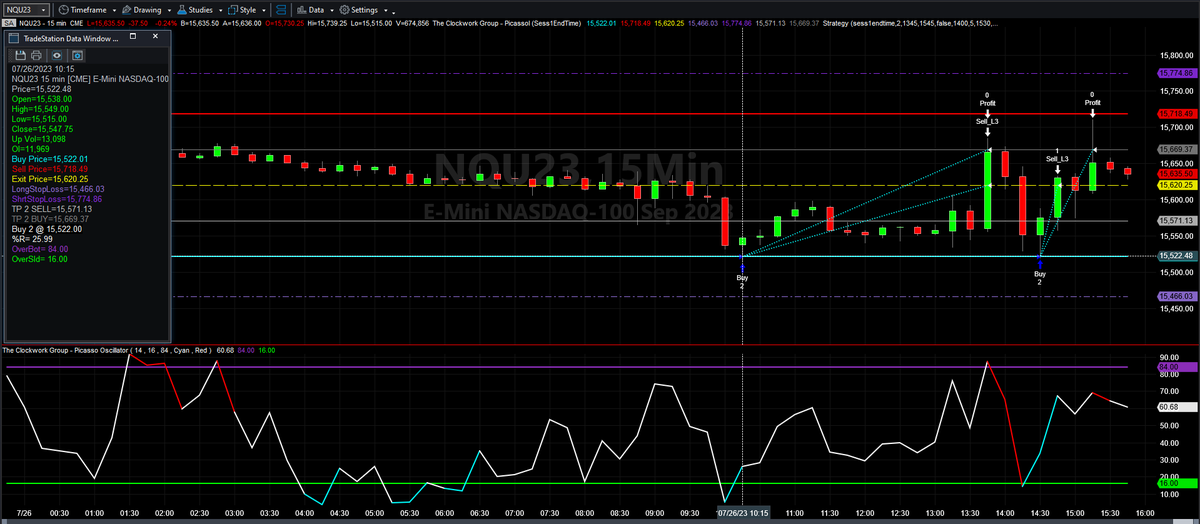The height and width of the screenshot is (524, 1200).
Task: Open the Data bar-chart icon
Action: click(302, 10)
